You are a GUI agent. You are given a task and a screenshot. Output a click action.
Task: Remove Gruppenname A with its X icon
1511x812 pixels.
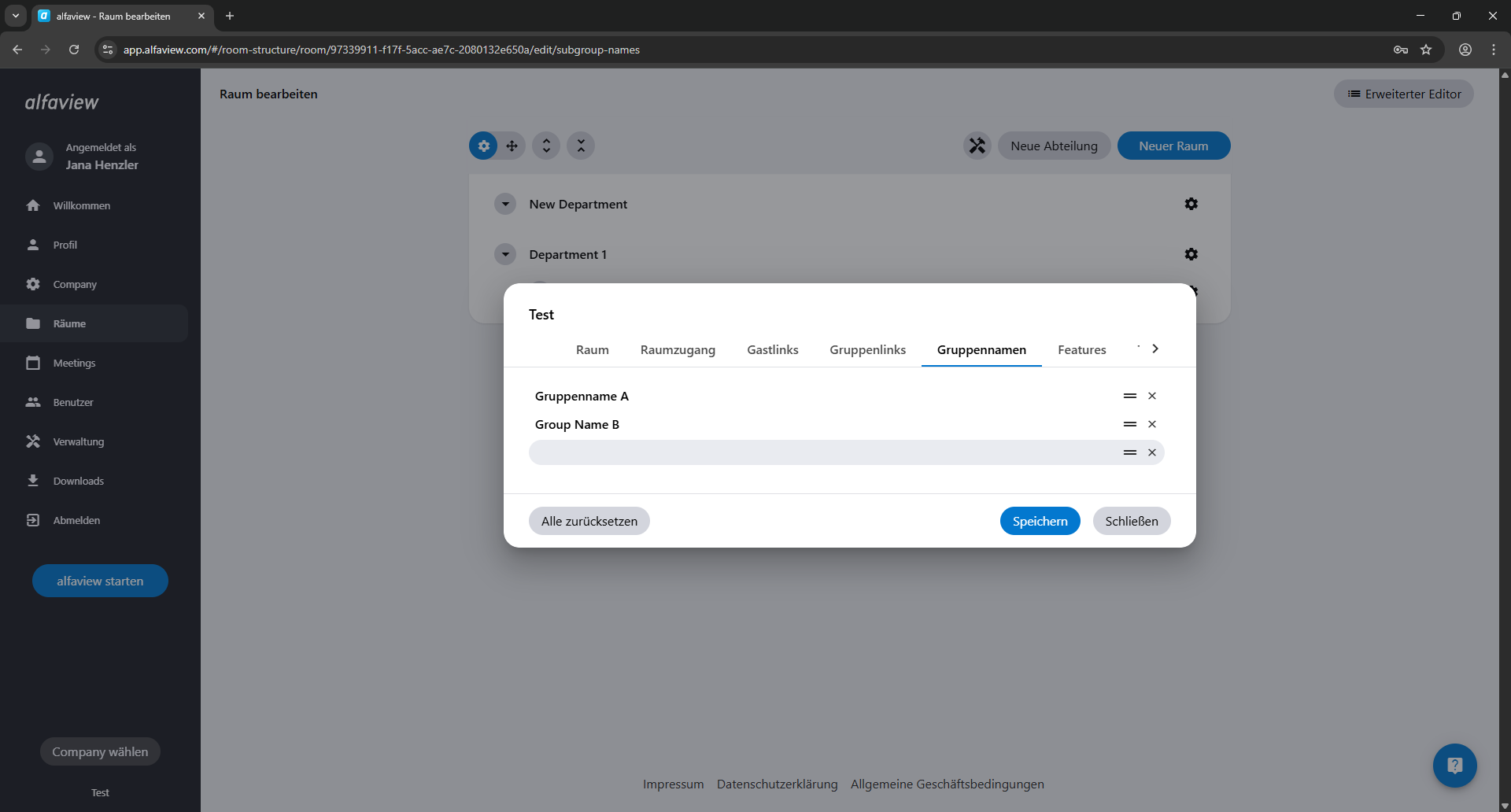pyautogui.click(x=1151, y=396)
